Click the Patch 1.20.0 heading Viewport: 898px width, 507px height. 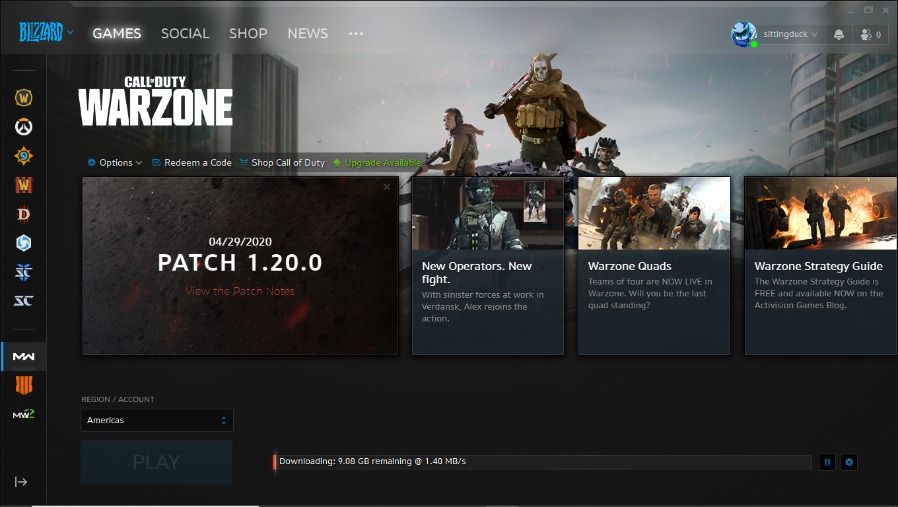(240, 263)
